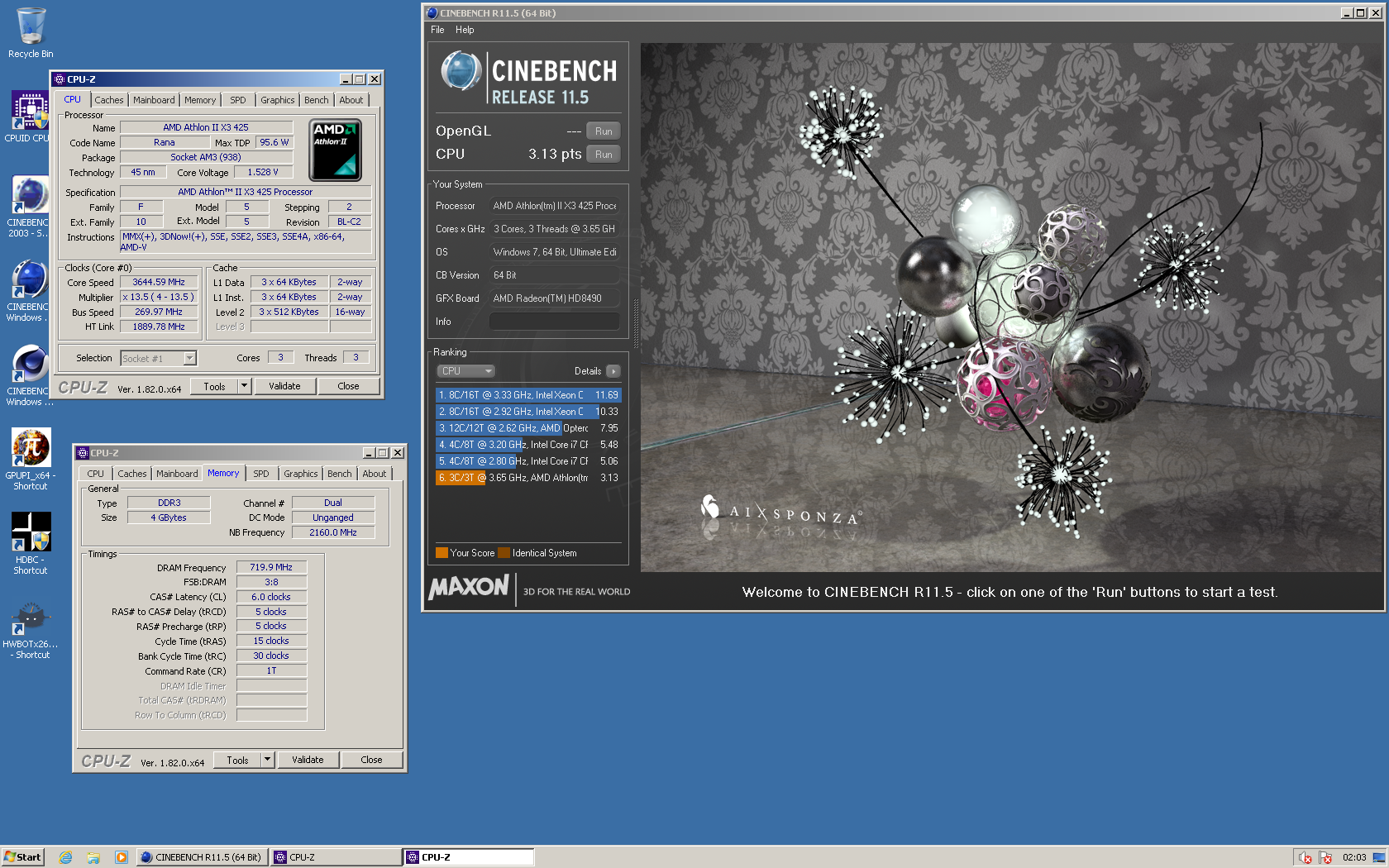Switch to Bench tab in upper CPU-Z

pos(316,100)
